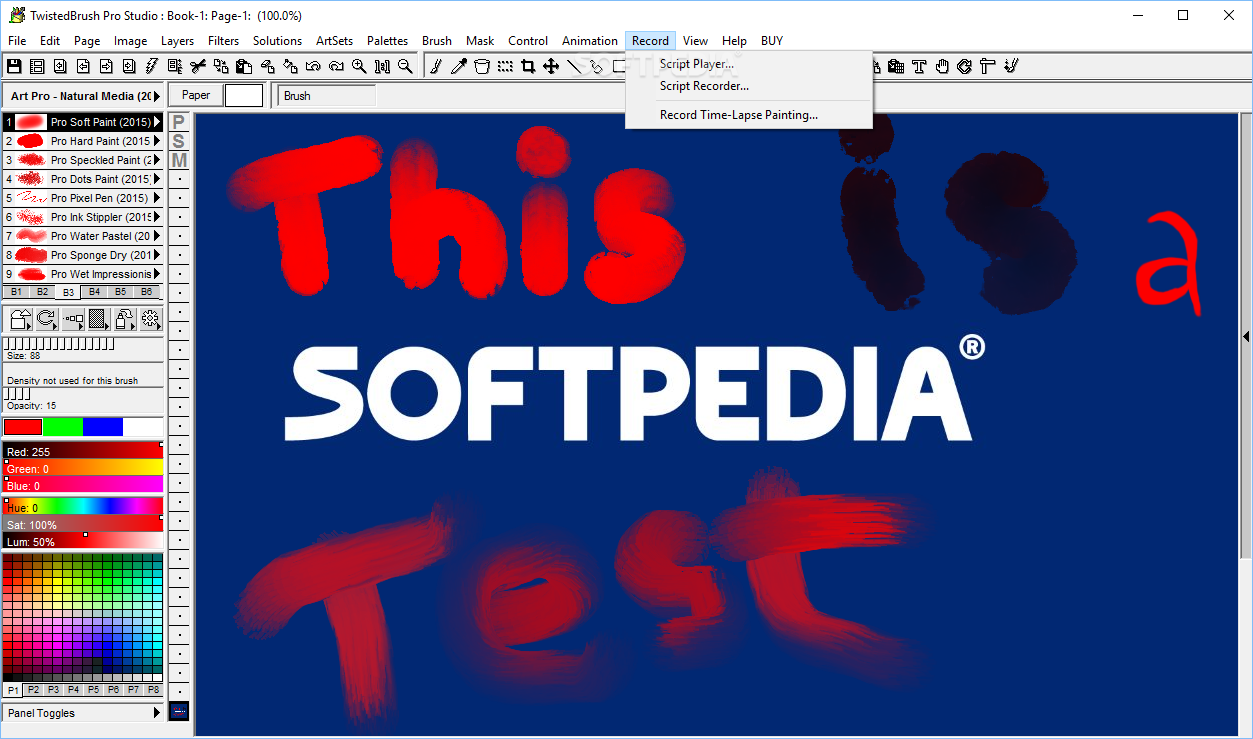1253x739 pixels.
Task: Expand arrow next to Pro Sponge Dry
Action: [157, 255]
